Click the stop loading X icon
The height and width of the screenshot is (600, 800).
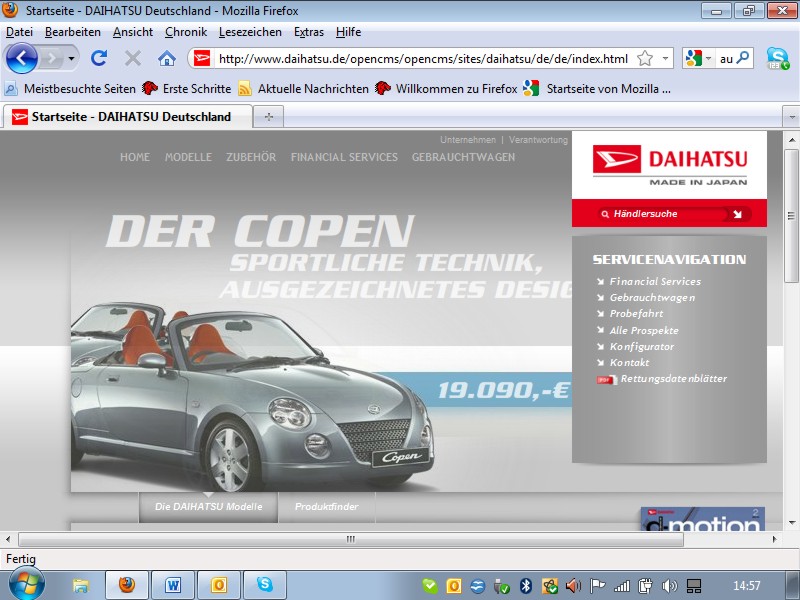tap(133, 59)
